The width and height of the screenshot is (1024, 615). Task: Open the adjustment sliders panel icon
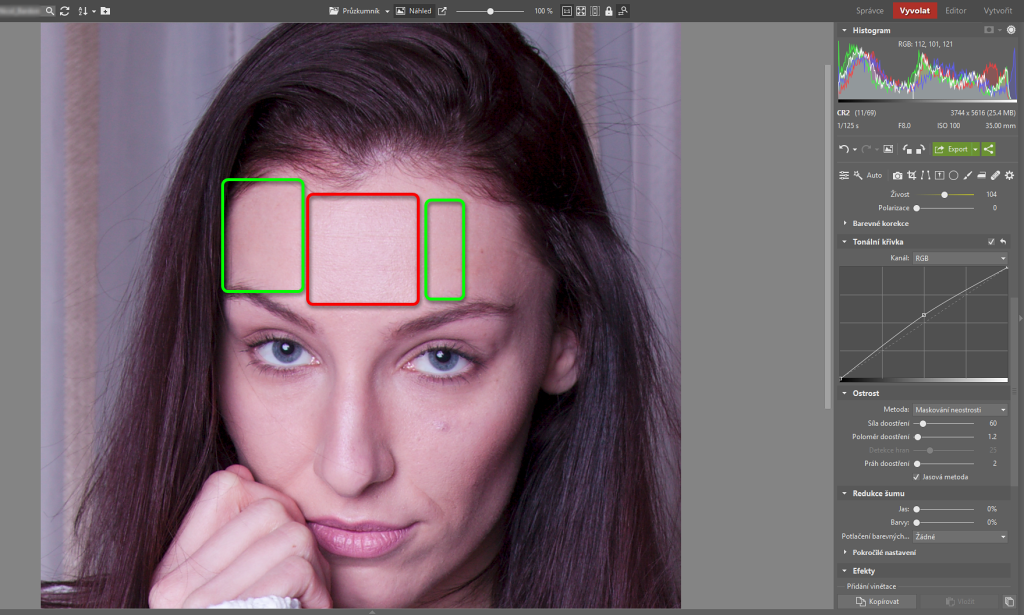pos(844,175)
